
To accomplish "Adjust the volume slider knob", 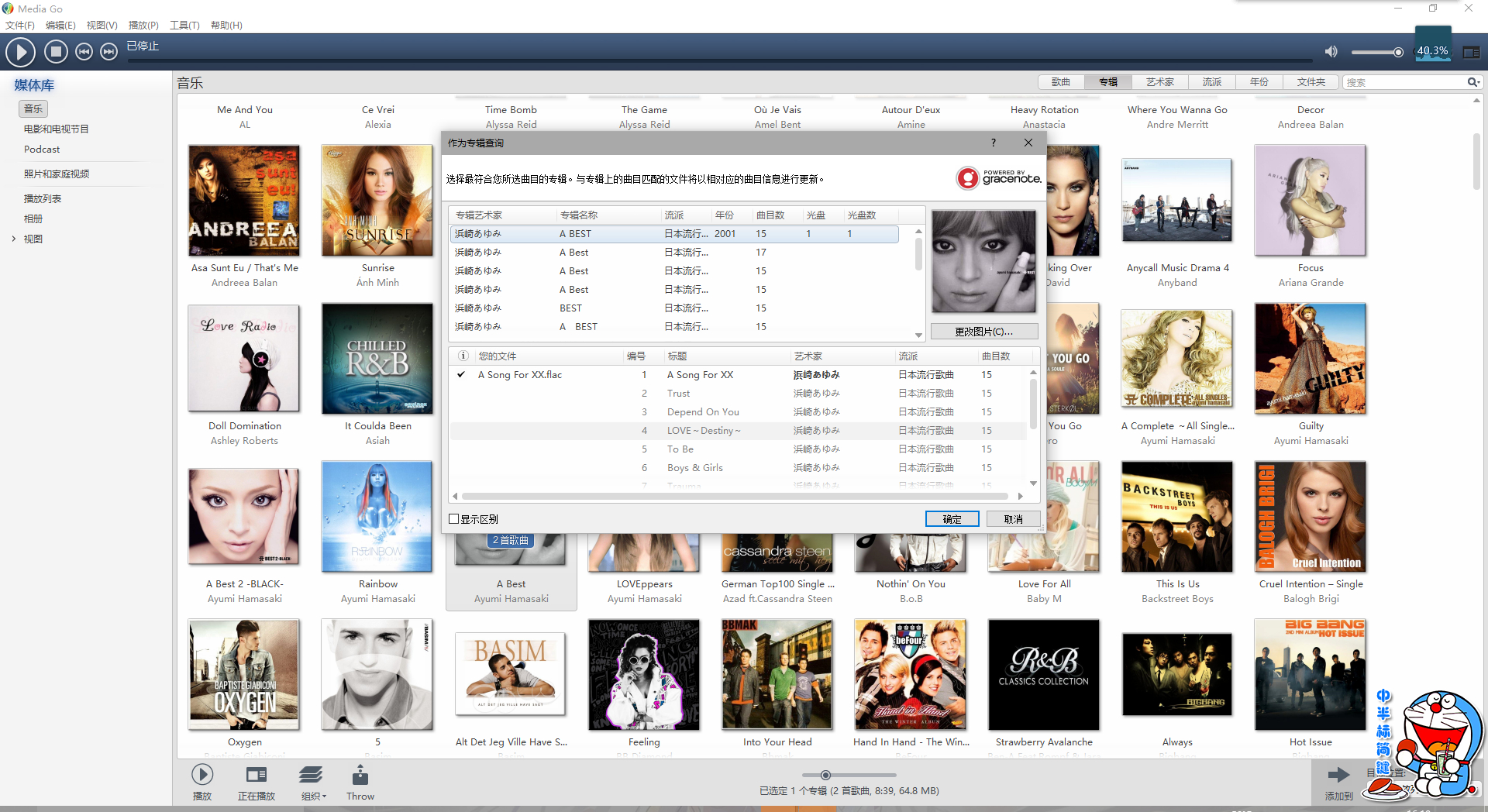I will coord(1398,53).
